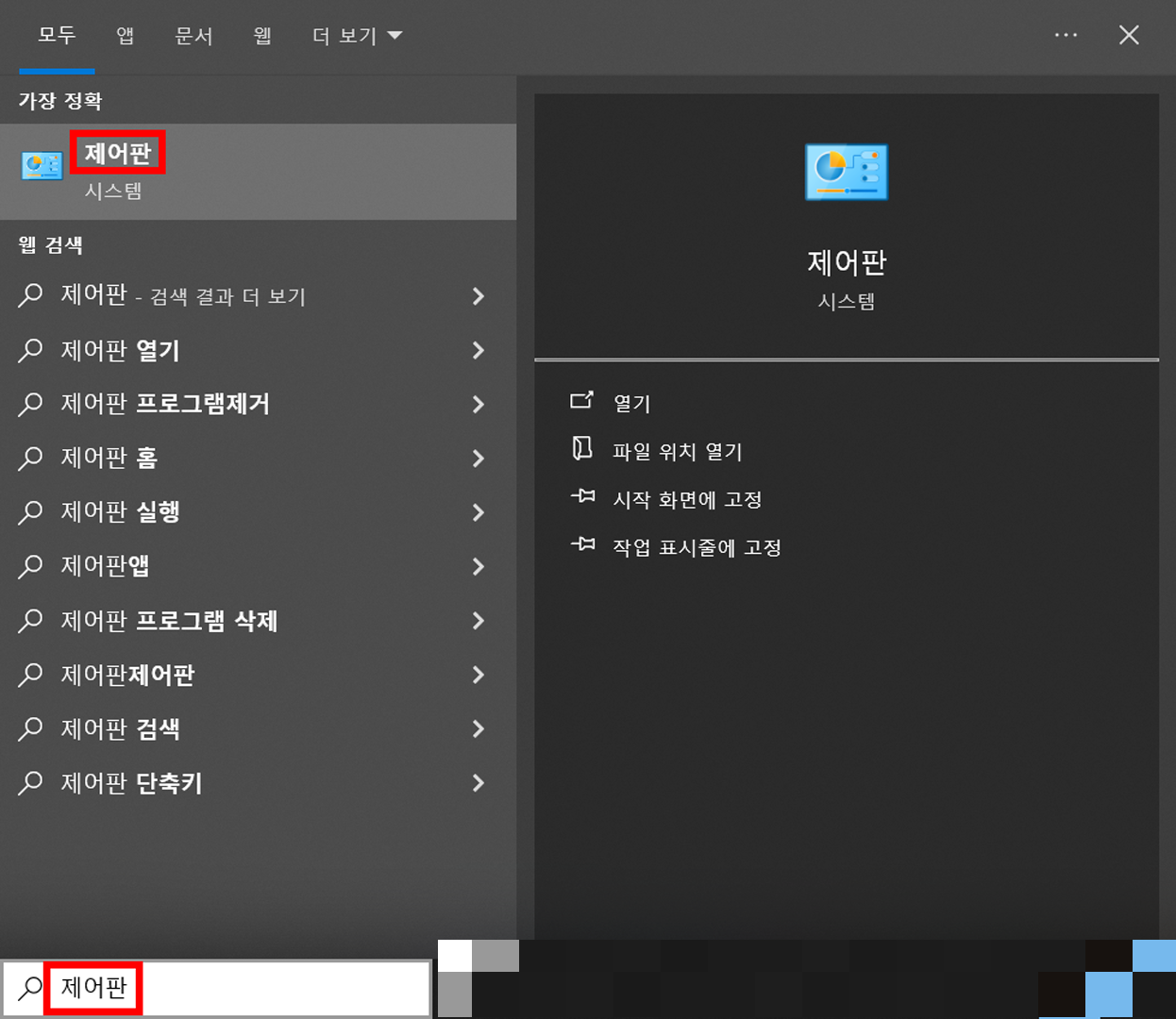Click the pin icon beside 작업 표시줄에 고정
This screenshot has height=1019, width=1176.
pyautogui.click(x=582, y=544)
